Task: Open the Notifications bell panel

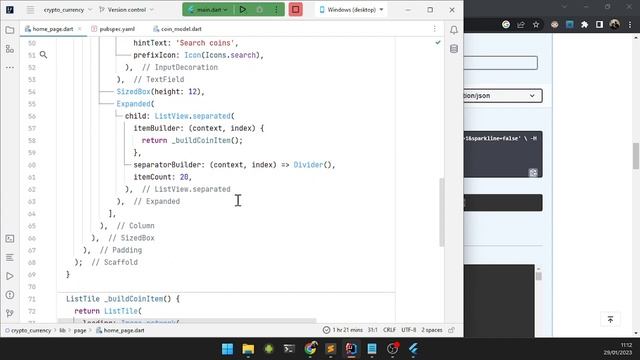Action: click(x=454, y=30)
